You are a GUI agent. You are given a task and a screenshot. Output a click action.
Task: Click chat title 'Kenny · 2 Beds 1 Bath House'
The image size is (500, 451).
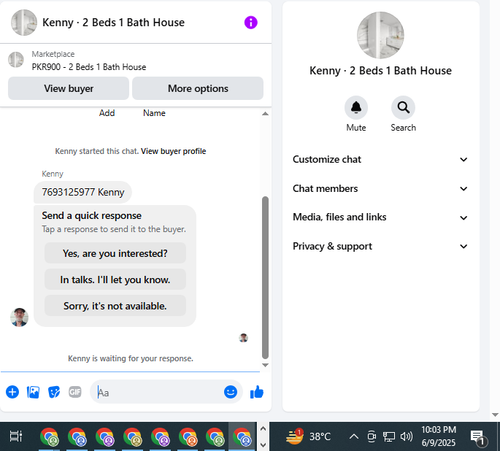[x=113, y=23]
